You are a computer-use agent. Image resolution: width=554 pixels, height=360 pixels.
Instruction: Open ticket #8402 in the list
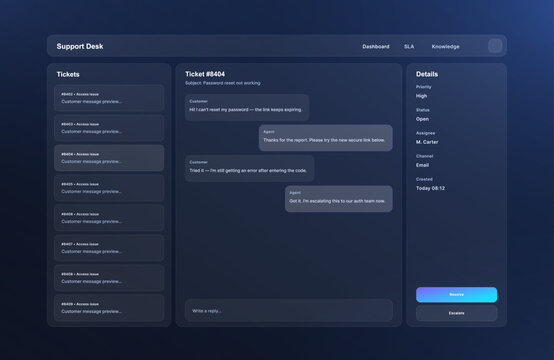(109, 98)
